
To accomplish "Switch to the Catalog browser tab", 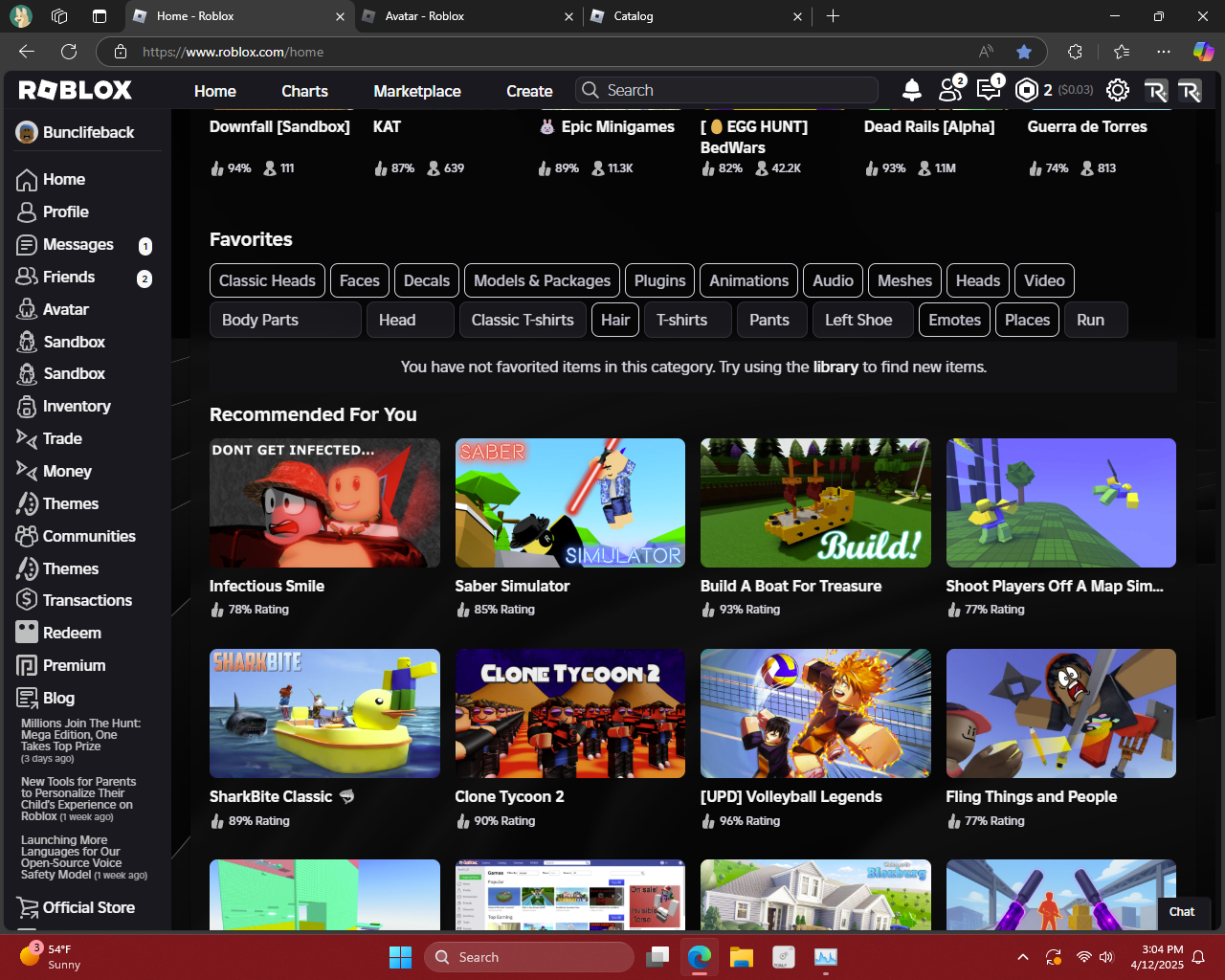I will click(x=696, y=16).
